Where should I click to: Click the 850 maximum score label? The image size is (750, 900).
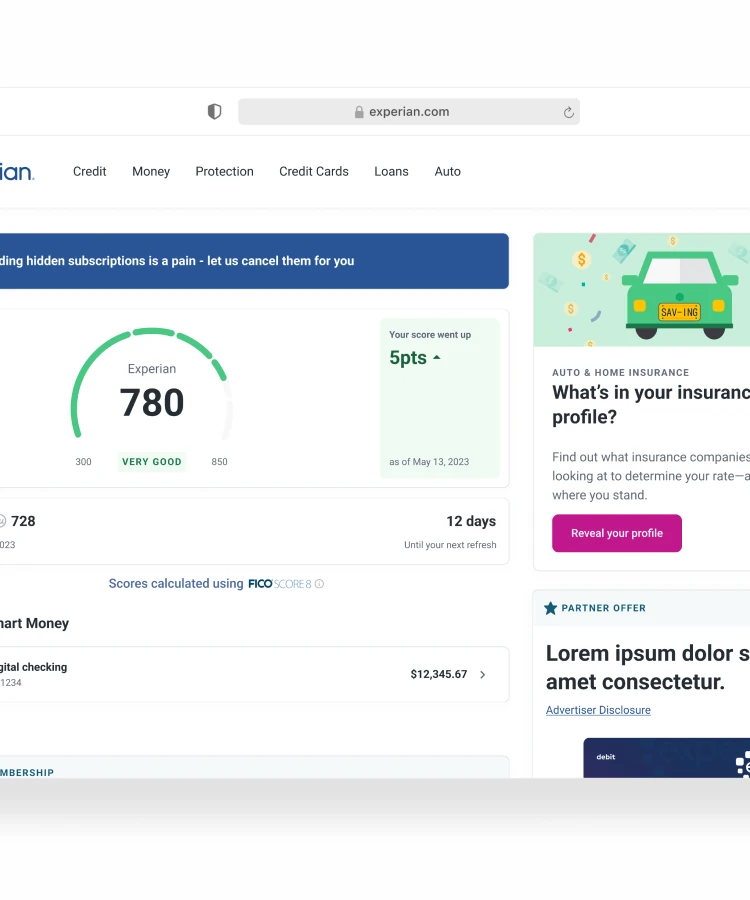pyautogui.click(x=219, y=461)
